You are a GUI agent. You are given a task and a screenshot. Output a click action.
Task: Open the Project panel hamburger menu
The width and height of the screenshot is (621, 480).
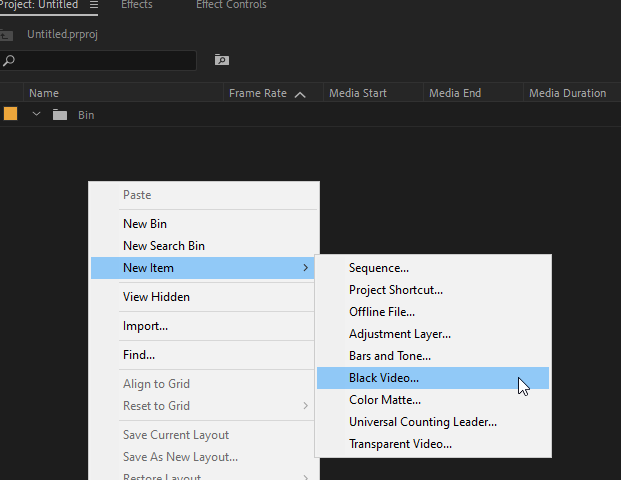click(94, 5)
